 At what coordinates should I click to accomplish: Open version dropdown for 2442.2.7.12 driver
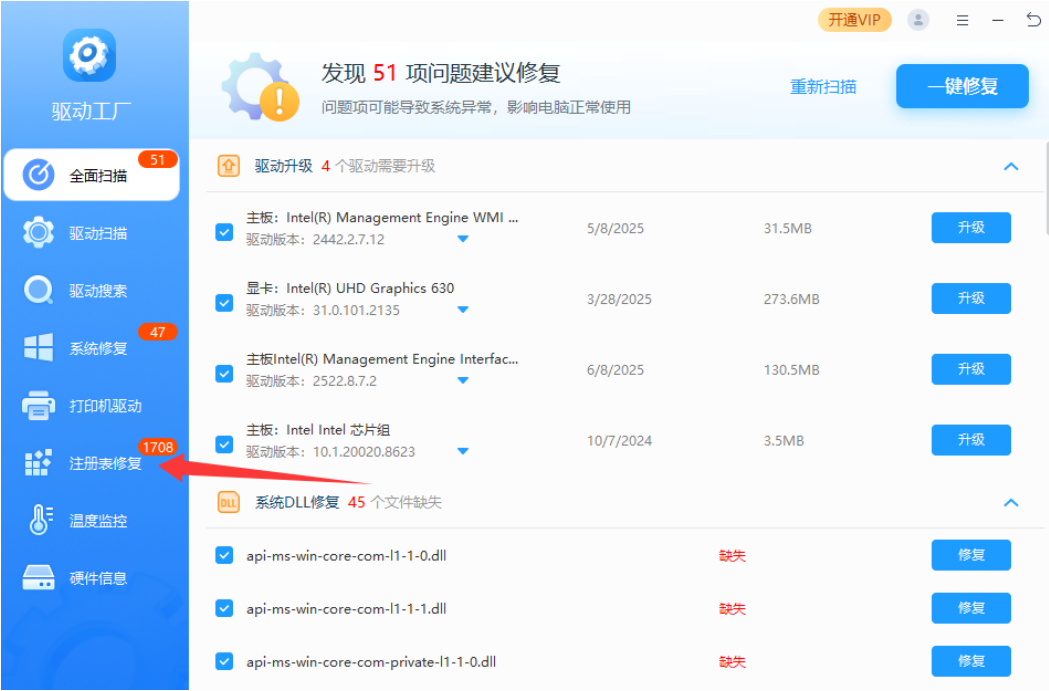pos(463,239)
